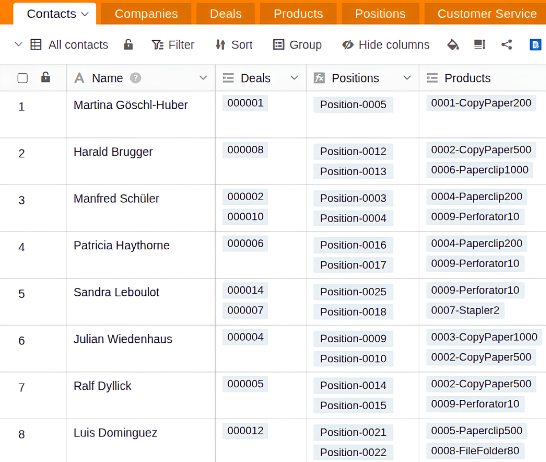Screen dimensions: 546x462
Task: Click deal tag 000014
Action: pos(245,290)
